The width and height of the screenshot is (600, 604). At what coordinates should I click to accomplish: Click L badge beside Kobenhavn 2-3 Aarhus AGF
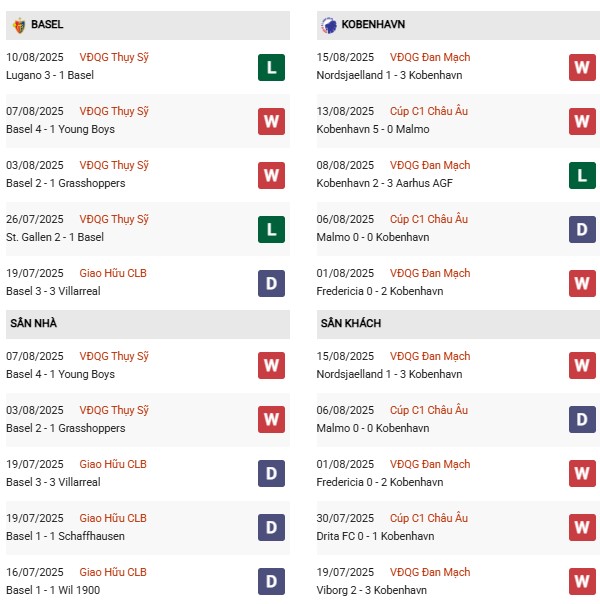click(582, 175)
